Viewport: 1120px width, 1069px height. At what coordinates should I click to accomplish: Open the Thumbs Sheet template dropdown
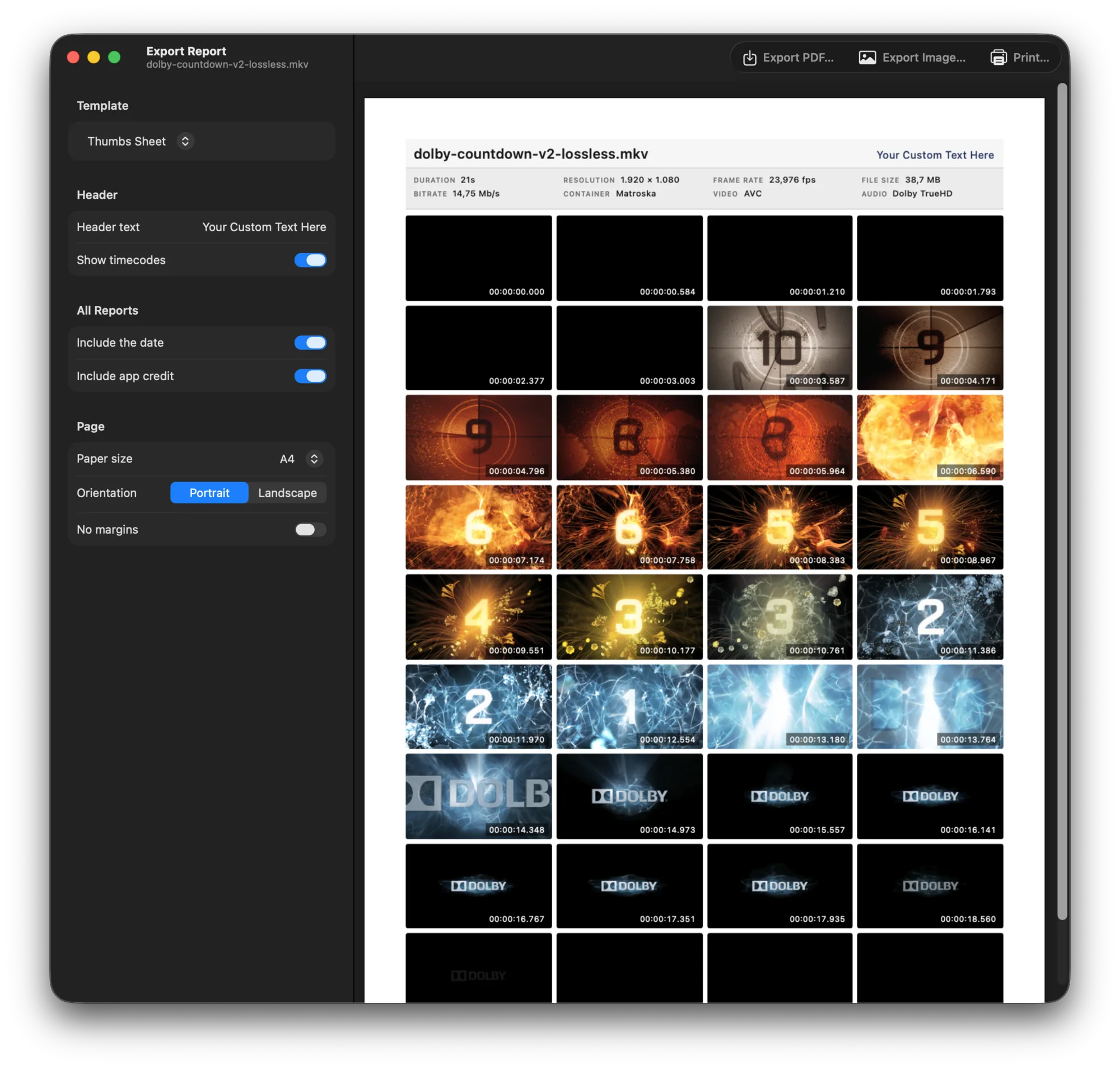pos(139,141)
